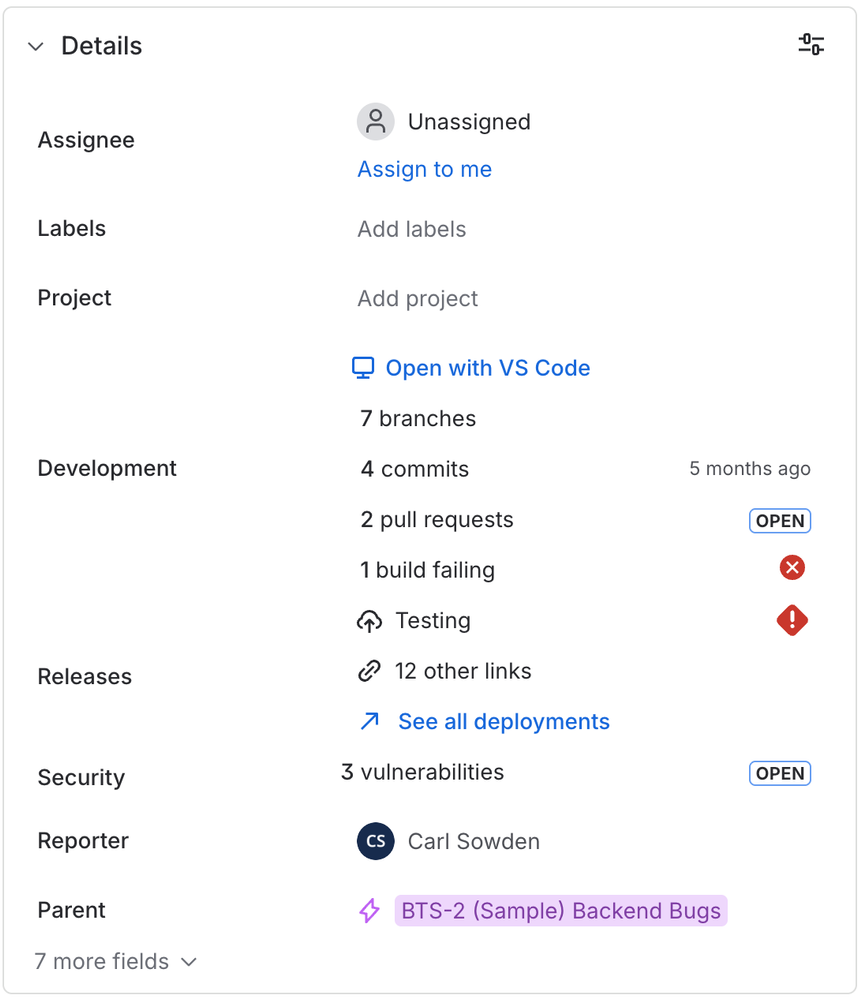Click the configure details settings icon
This screenshot has height=999, width=862.
pos(810,44)
